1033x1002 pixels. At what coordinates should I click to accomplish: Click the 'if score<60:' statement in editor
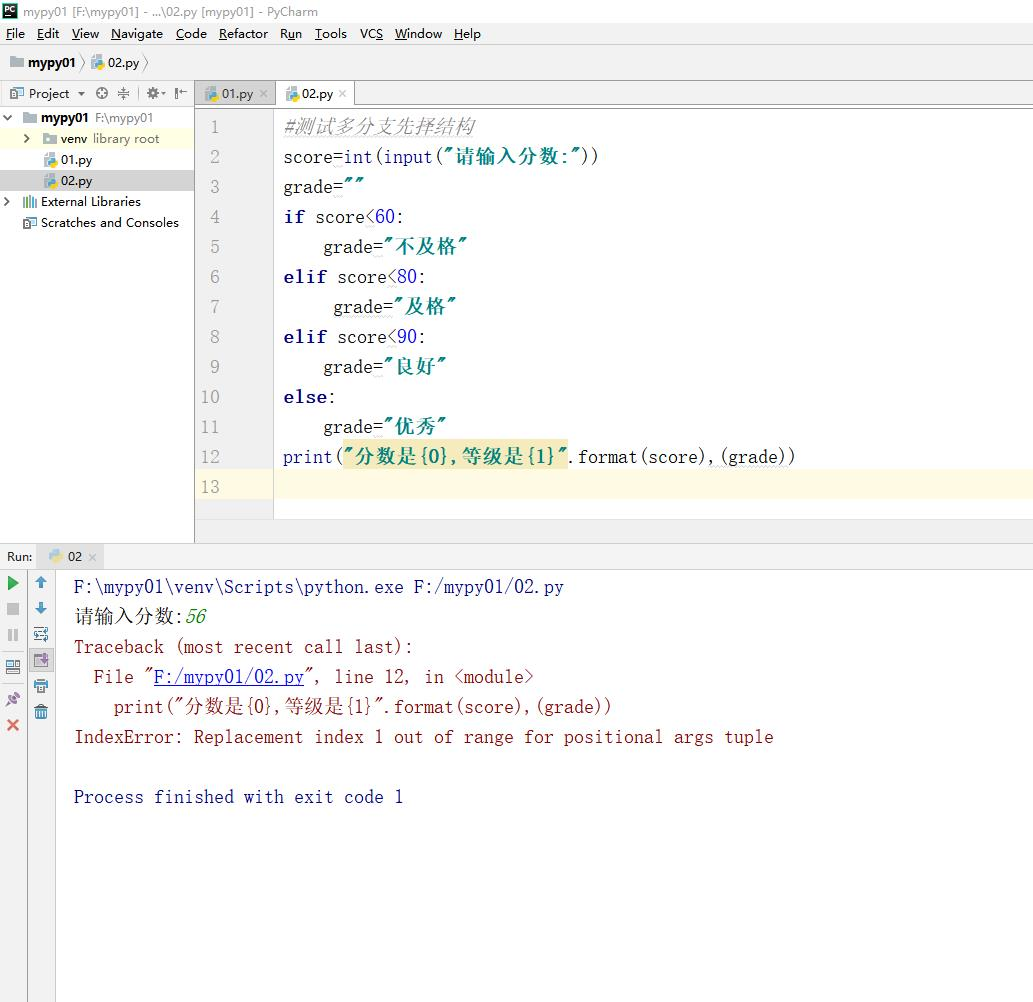tap(343, 217)
